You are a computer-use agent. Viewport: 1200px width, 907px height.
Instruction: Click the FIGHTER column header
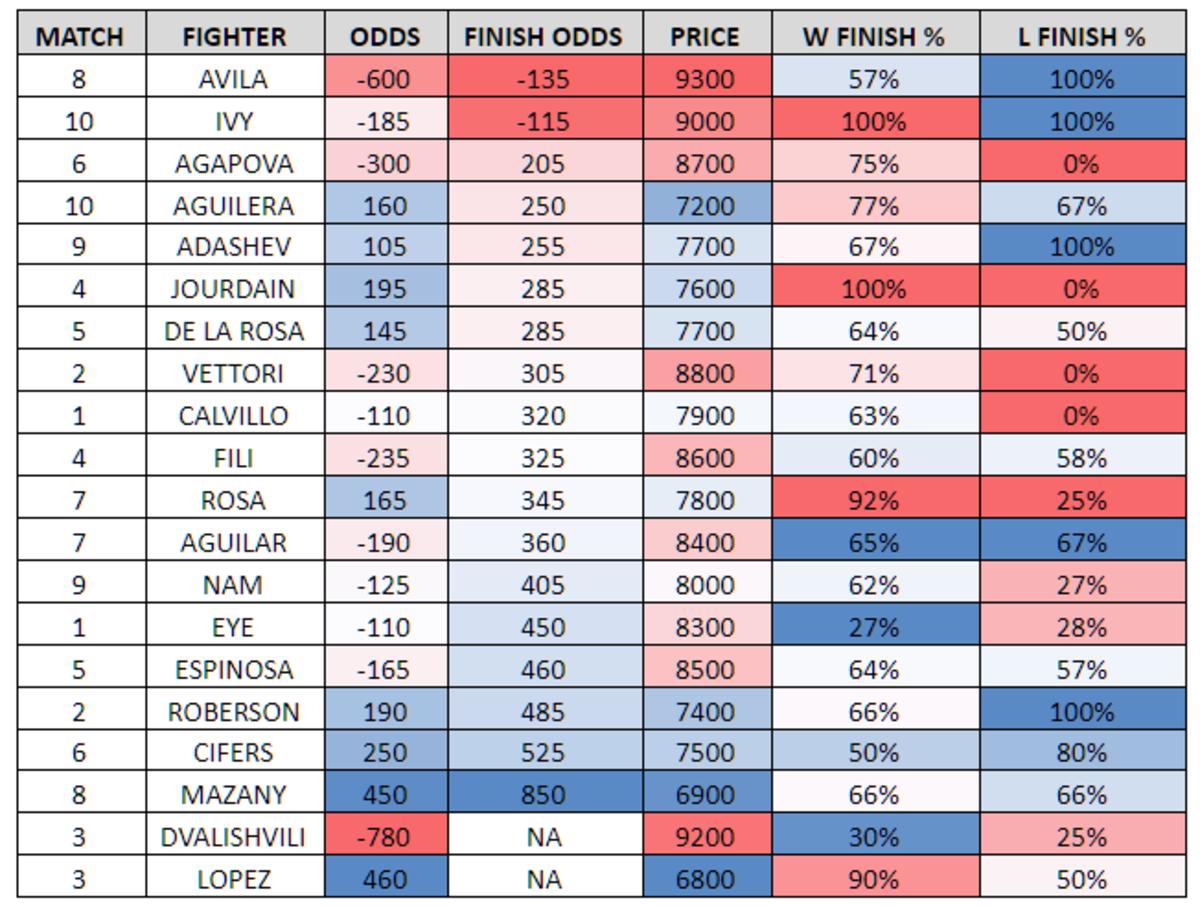pyautogui.click(x=234, y=37)
